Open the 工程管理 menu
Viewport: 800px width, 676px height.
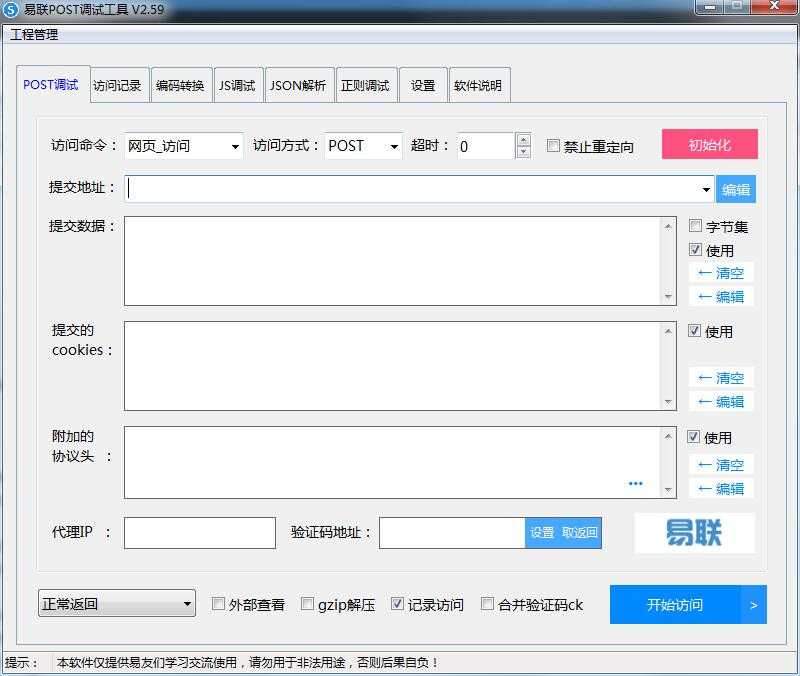tap(31, 33)
